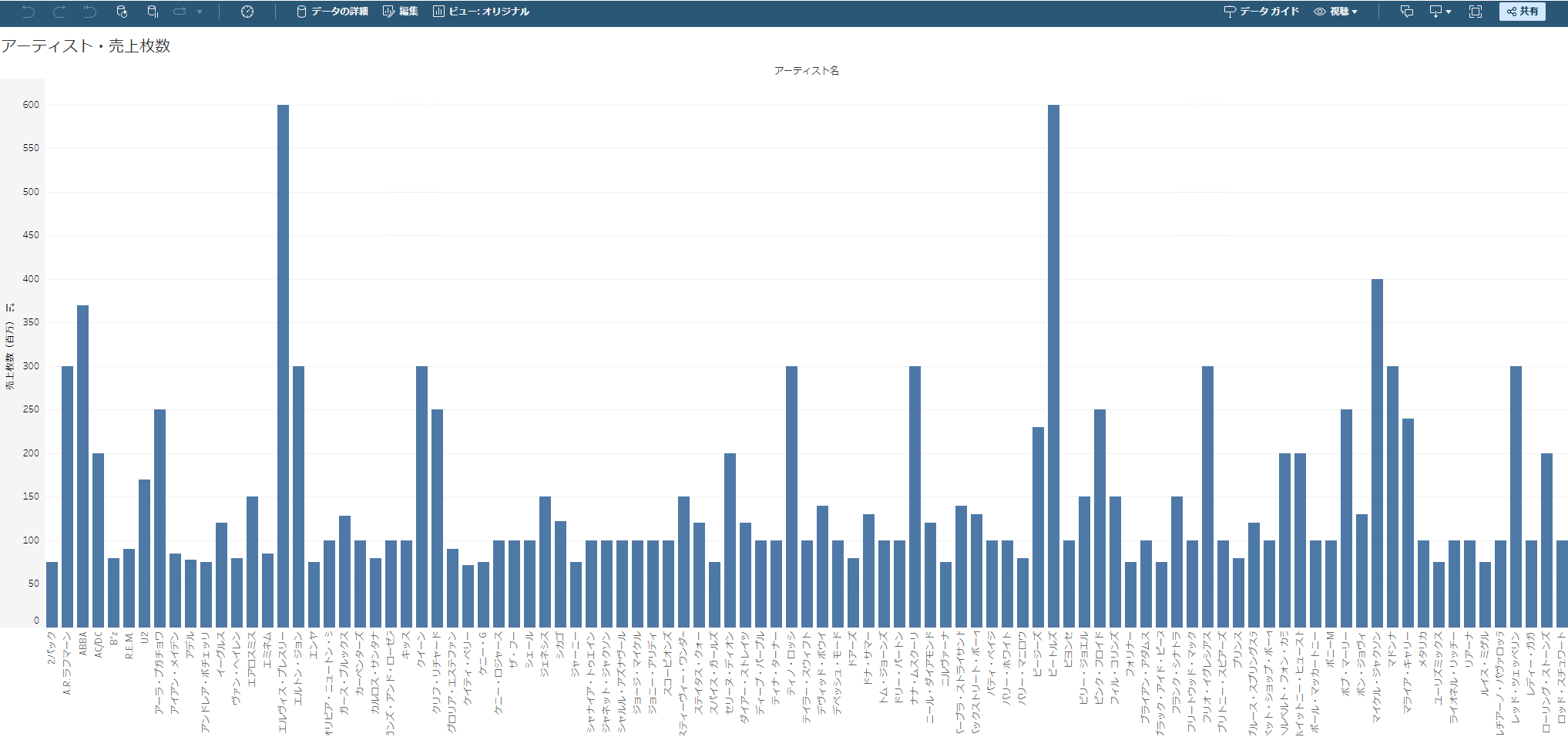The width and height of the screenshot is (1568, 737).
Task: Select the マドンナ bar
Action: (x=1392, y=496)
